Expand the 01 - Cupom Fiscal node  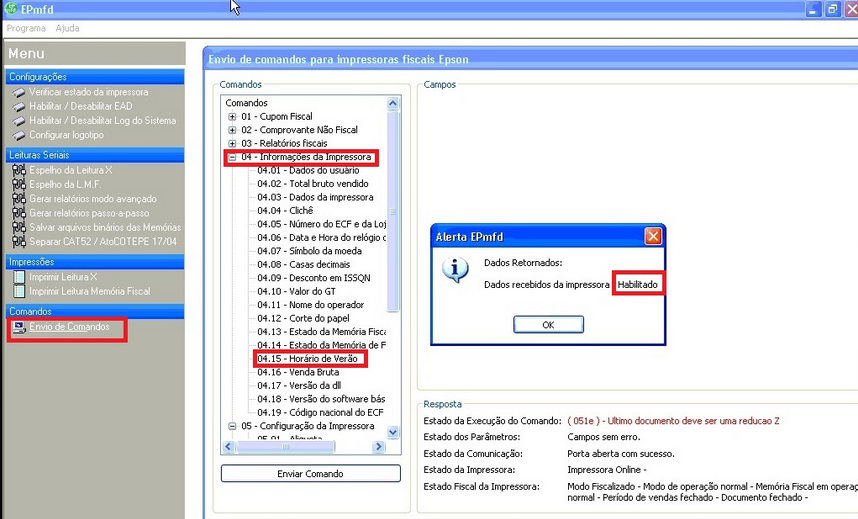point(232,117)
